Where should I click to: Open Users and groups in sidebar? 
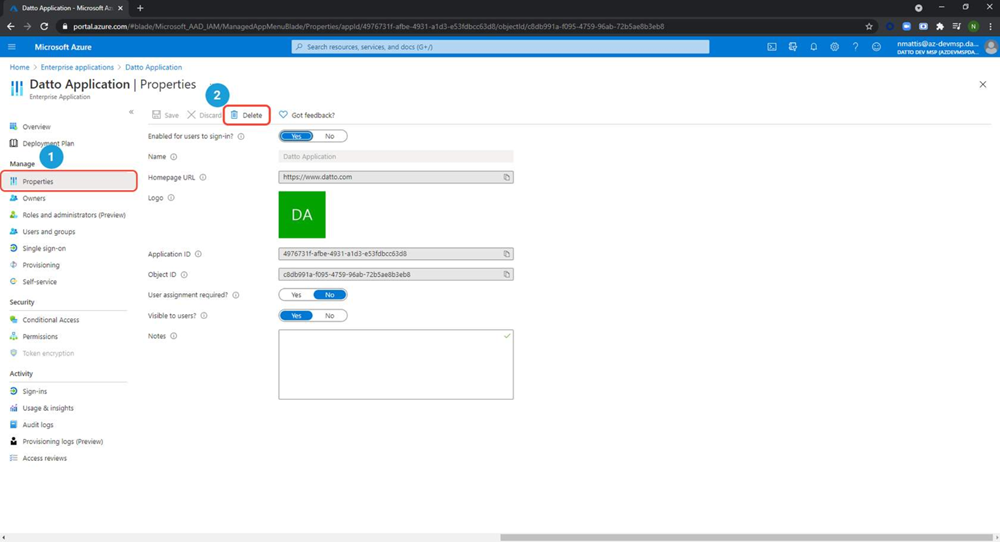(48, 232)
